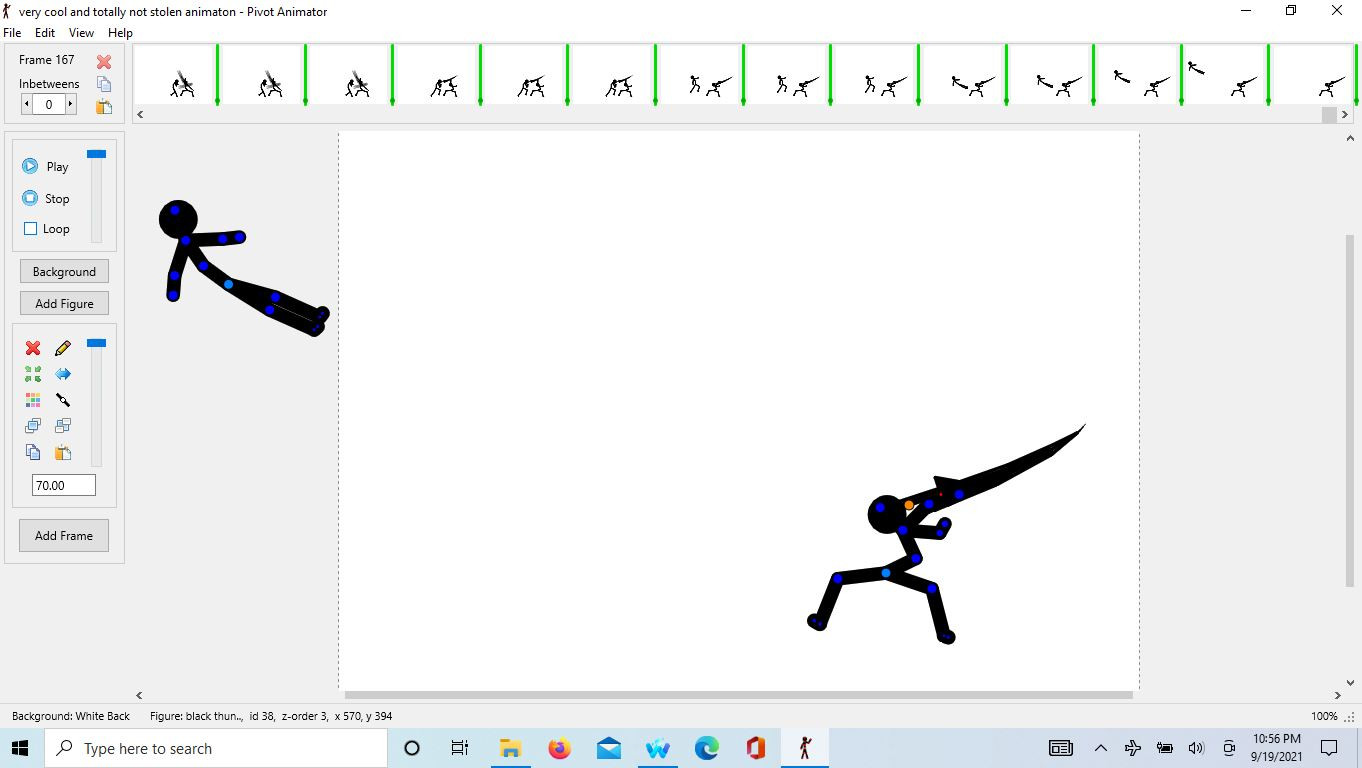Delete the current frame with the red X
Viewport: 1362px width, 768px height.
pyautogui.click(x=104, y=61)
